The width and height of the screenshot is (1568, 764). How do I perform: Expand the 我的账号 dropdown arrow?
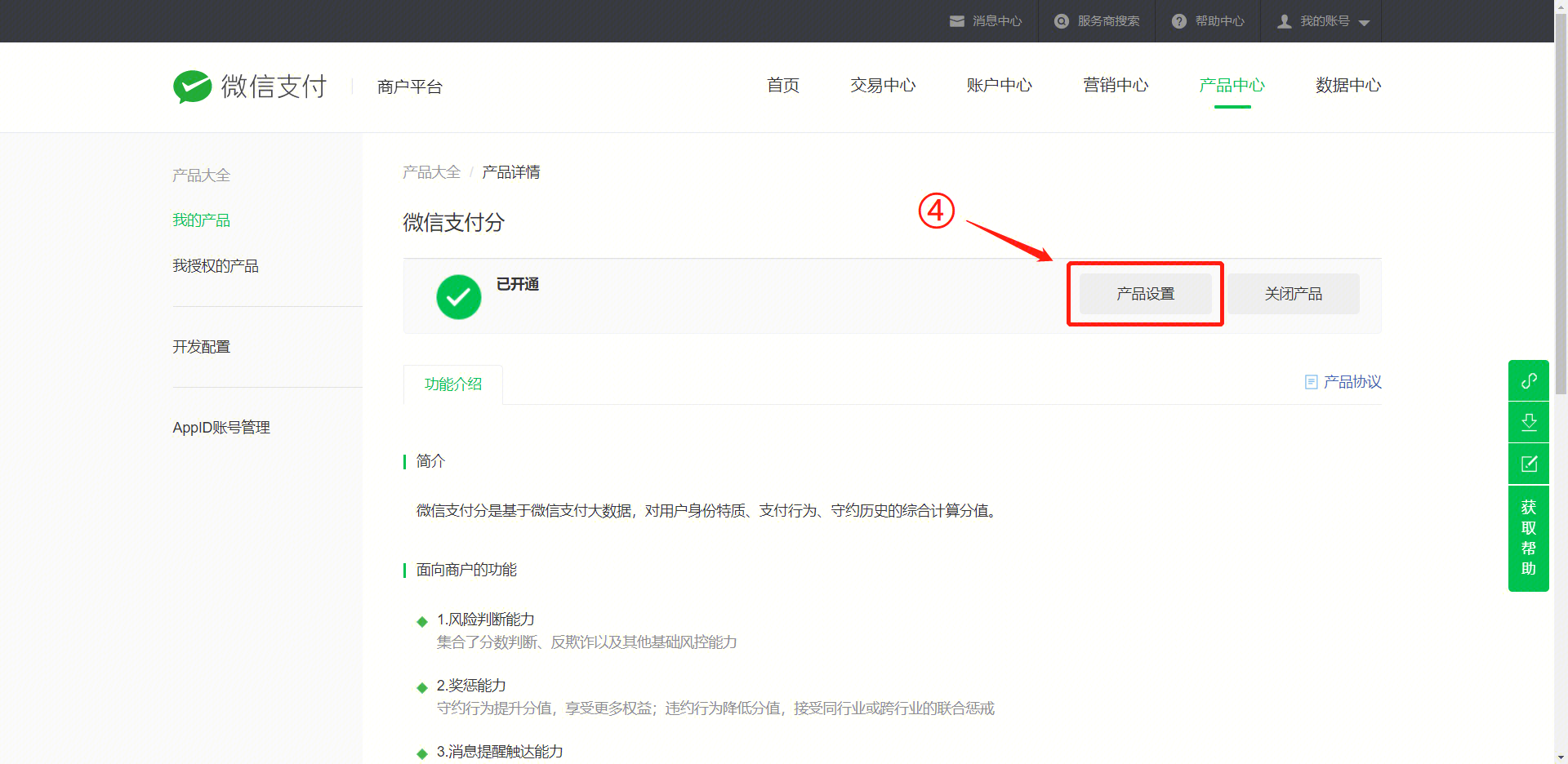coord(1365,23)
